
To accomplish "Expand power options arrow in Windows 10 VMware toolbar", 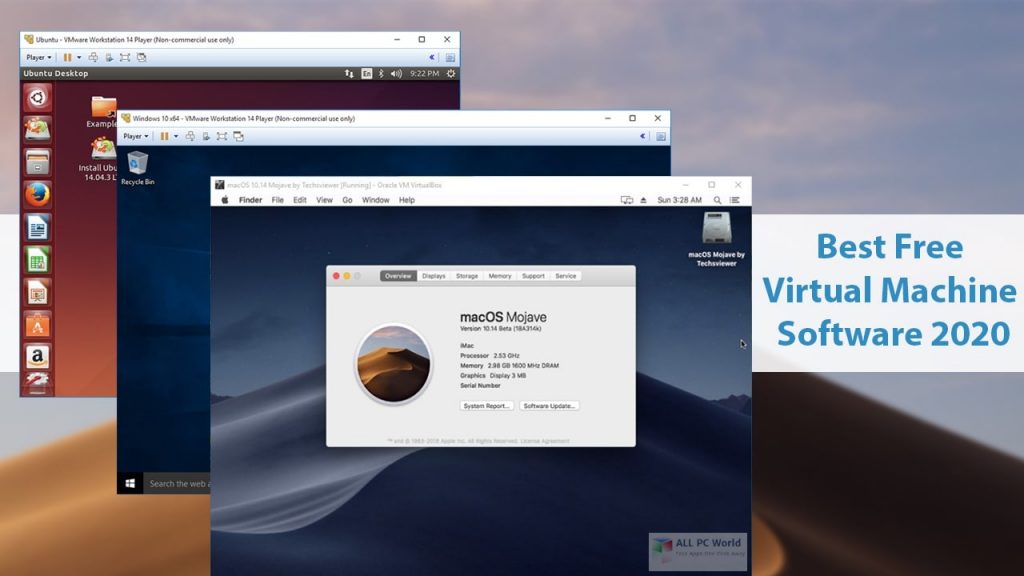I will point(176,136).
